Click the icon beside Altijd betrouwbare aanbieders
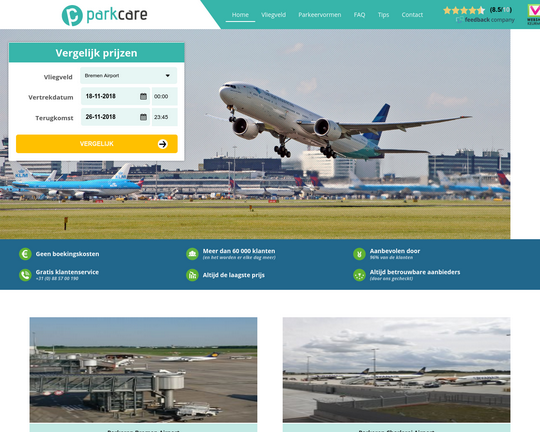This screenshot has height=432, width=540. [x=359, y=275]
